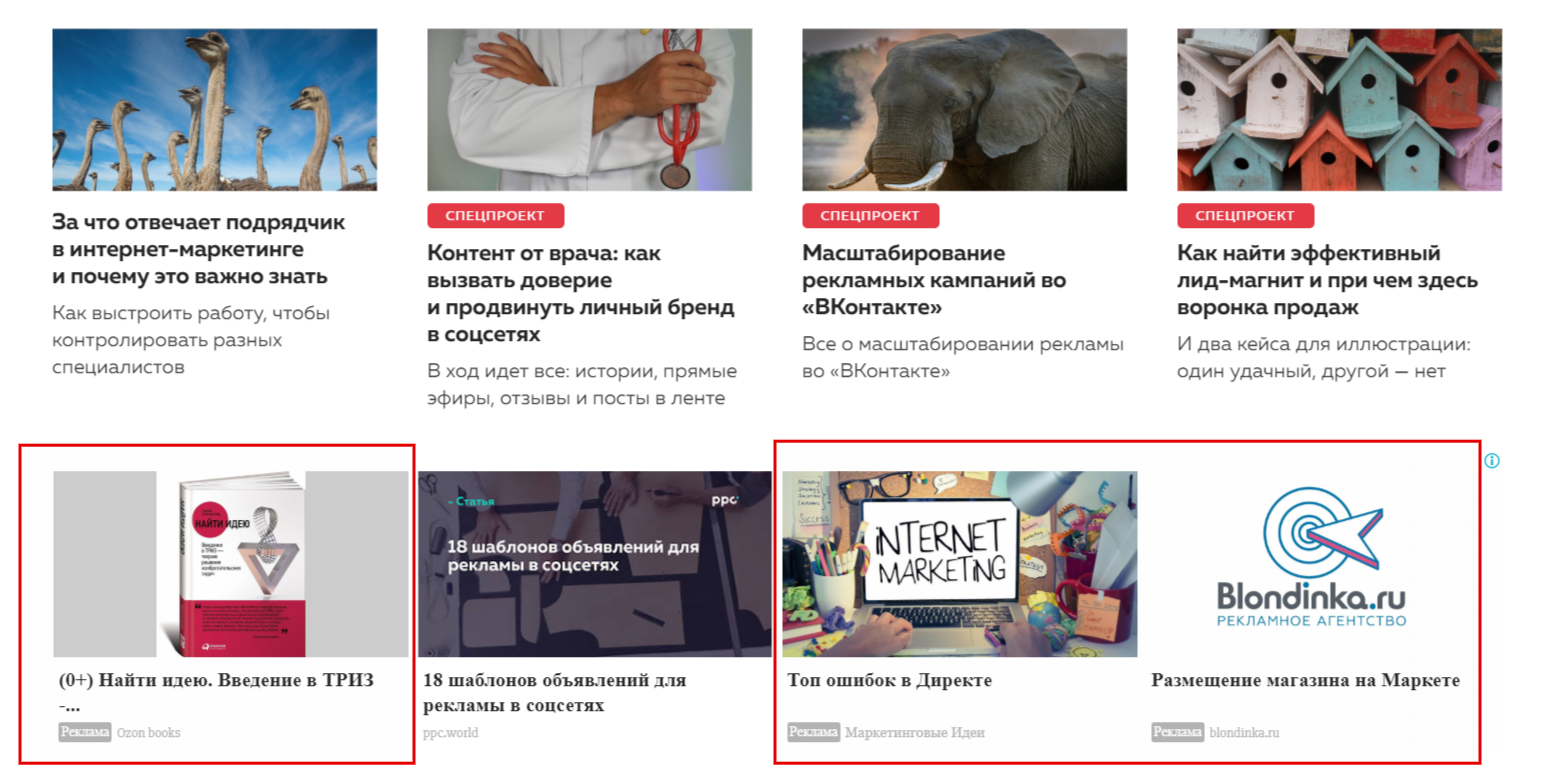Viewport: 1545px width, 781px height.
Task: Open headline Как найти эффективный лид-магнит
Action: point(1328,280)
